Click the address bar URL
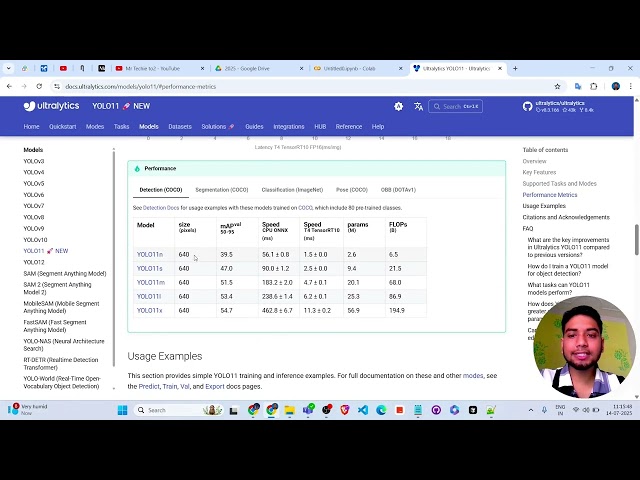This screenshot has width=640, height=480. click(141, 87)
